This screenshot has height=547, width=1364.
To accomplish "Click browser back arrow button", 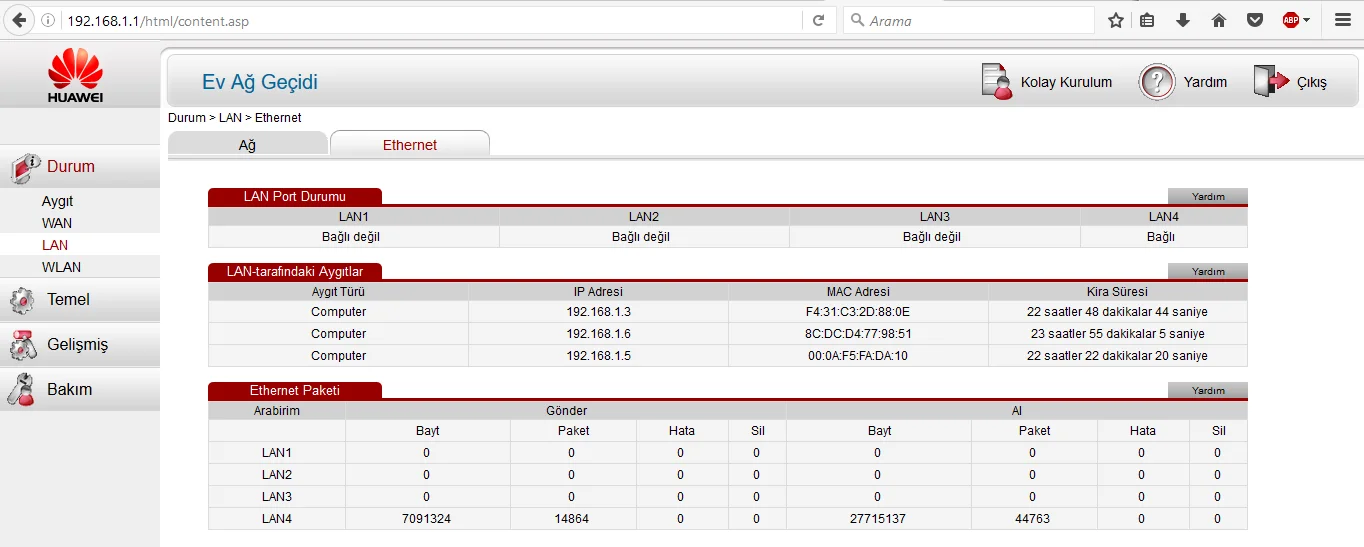I will click(x=18, y=20).
